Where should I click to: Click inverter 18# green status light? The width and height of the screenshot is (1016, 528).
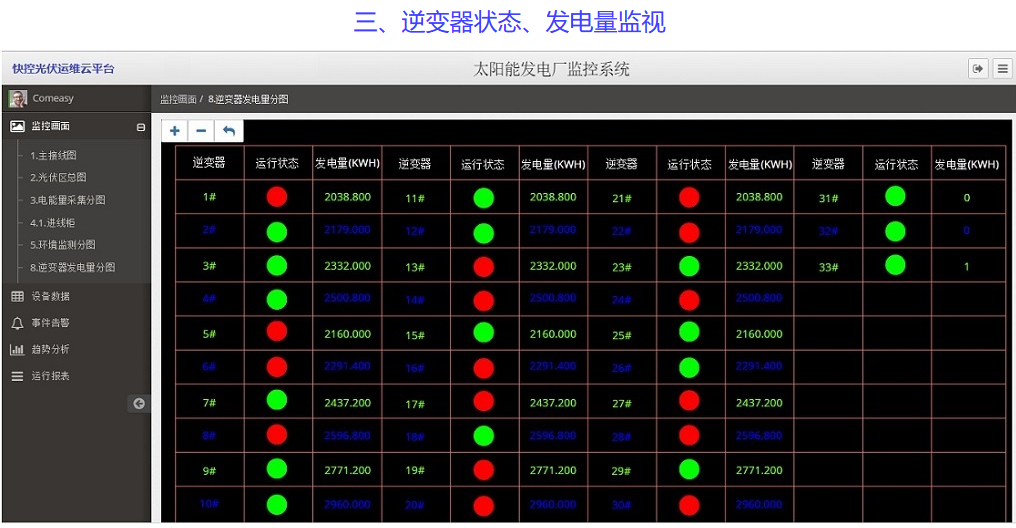tap(483, 435)
